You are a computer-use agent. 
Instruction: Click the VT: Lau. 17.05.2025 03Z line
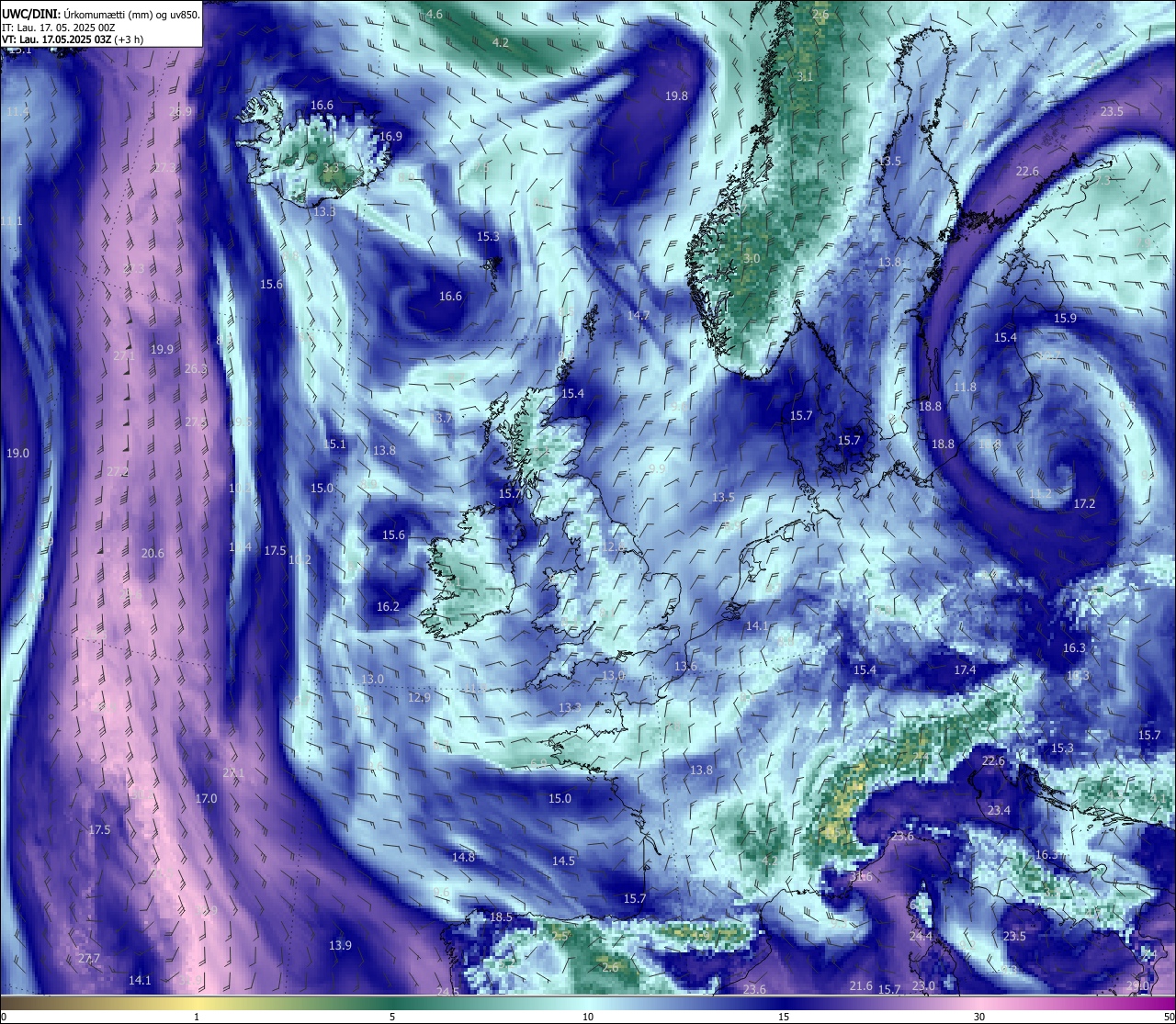73,40
